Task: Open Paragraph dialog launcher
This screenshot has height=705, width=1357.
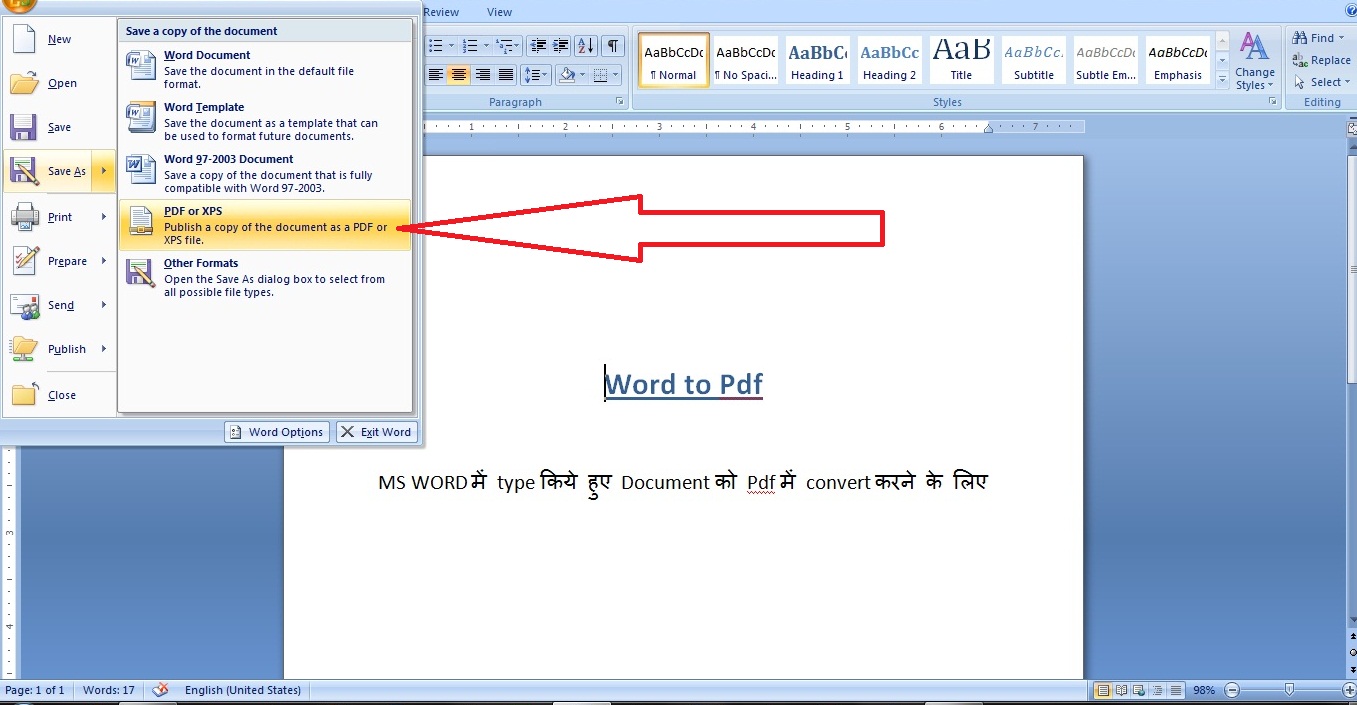Action: 620,102
